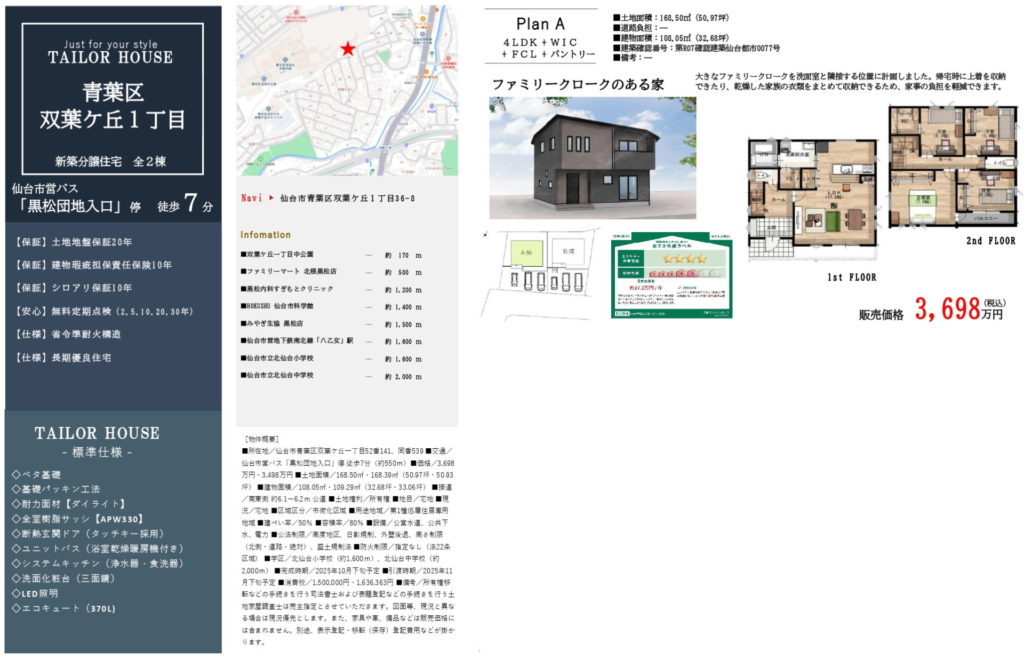Click the green house-shaped energy label

(x=671, y=277)
